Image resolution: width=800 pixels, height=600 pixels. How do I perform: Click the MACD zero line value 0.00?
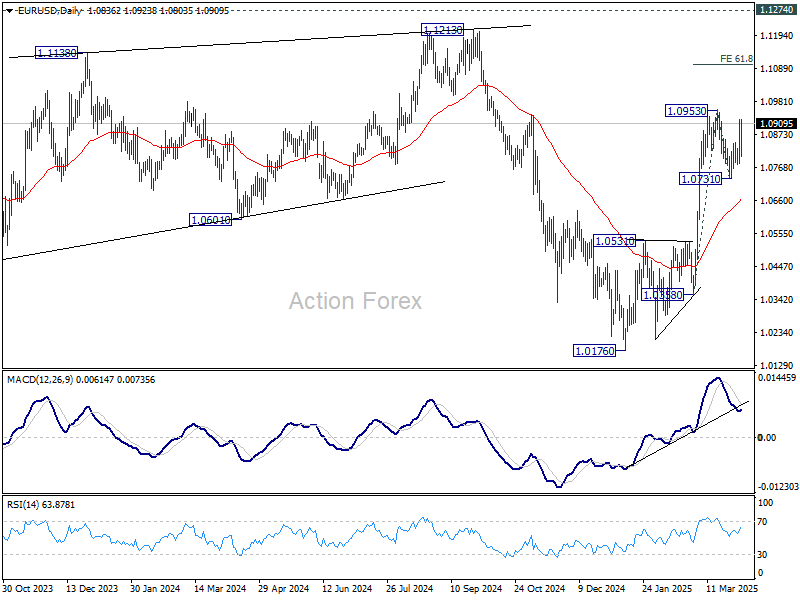(x=767, y=438)
